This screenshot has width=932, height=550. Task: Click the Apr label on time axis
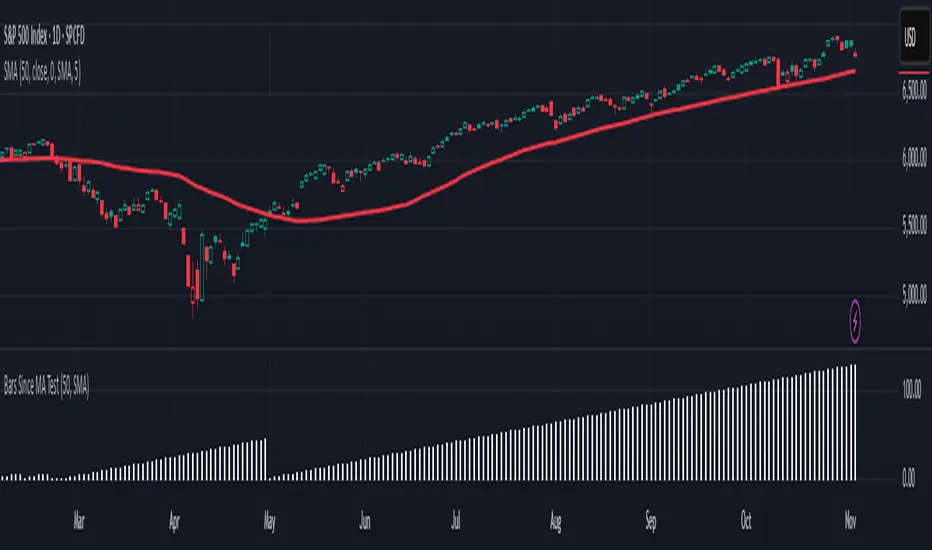(178, 522)
